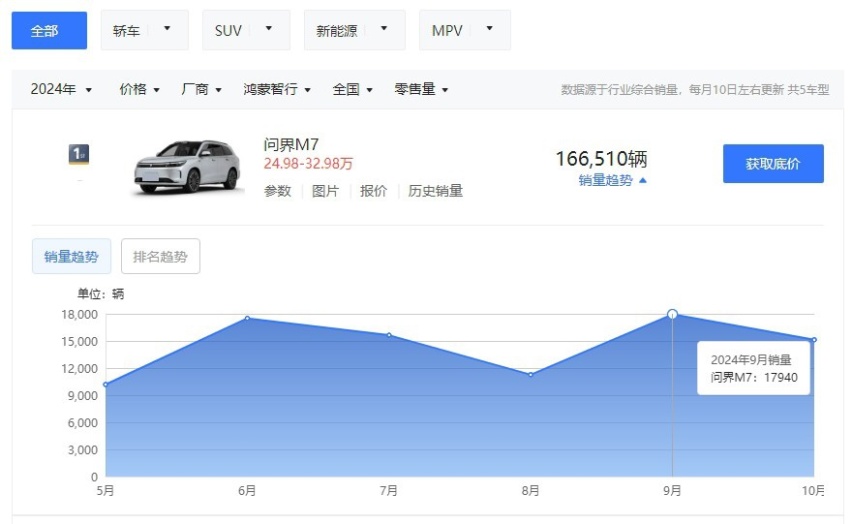The width and height of the screenshot is (852, 524).
Task: Click the 单位：辆 chart unit label
Action: pyautogui.click(x=101, y=294)
